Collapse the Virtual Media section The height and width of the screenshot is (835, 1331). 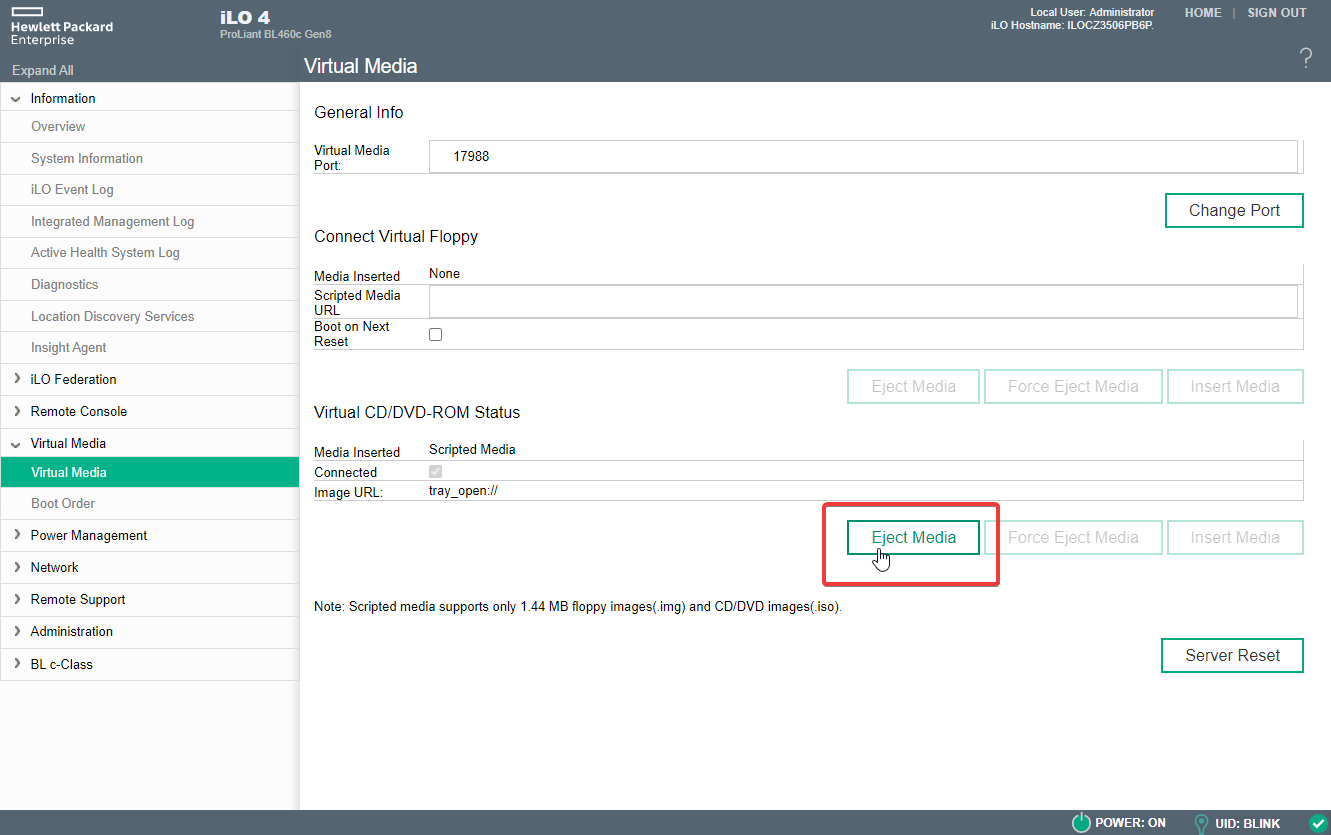point(16,443)
